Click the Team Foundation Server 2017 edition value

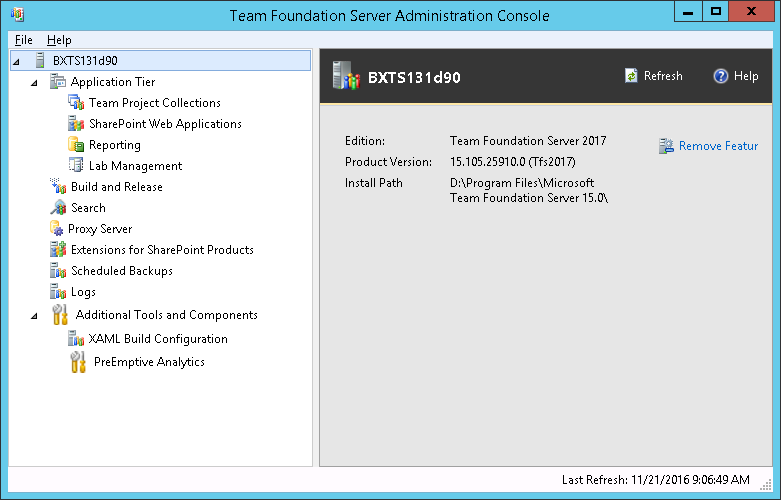(x=528, y=141)
